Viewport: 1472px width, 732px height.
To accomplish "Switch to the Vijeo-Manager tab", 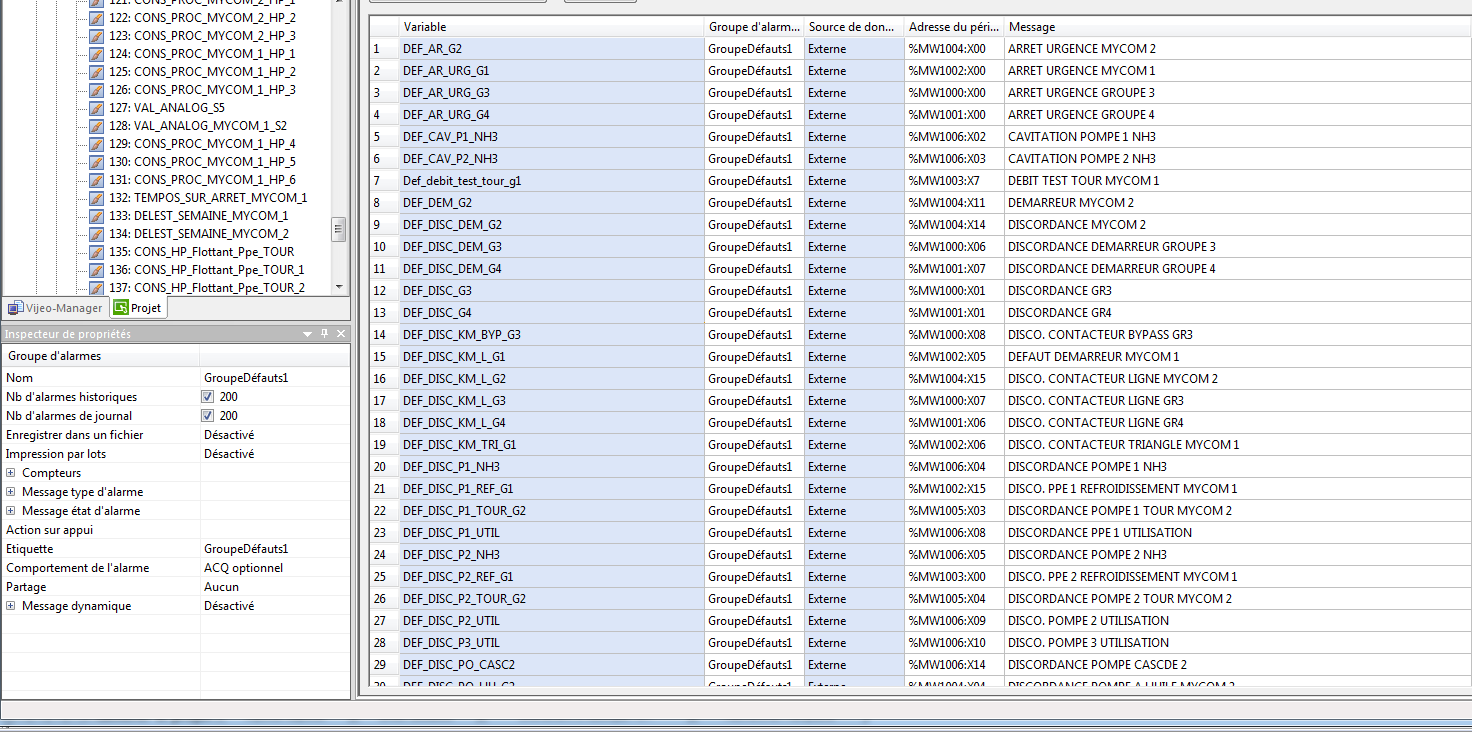I will (x=56, y=308).
